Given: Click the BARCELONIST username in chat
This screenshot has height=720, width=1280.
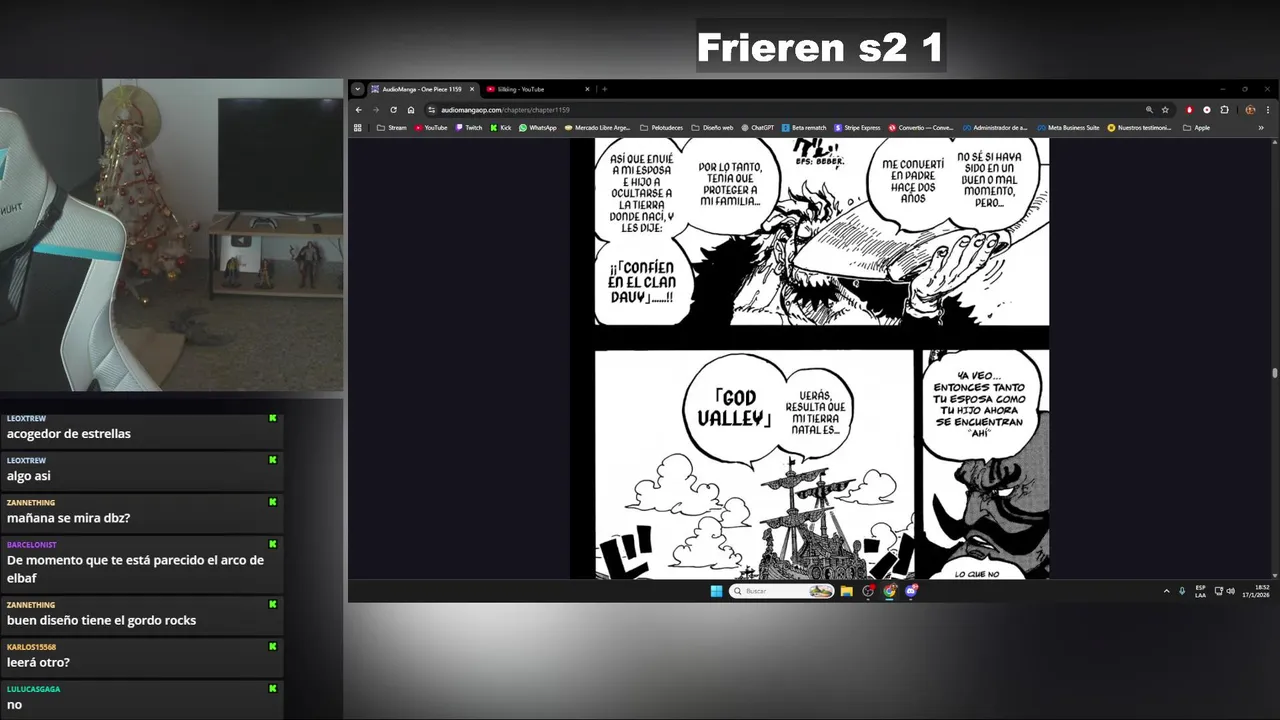Looking at the screenshot, I should (32, 545).
